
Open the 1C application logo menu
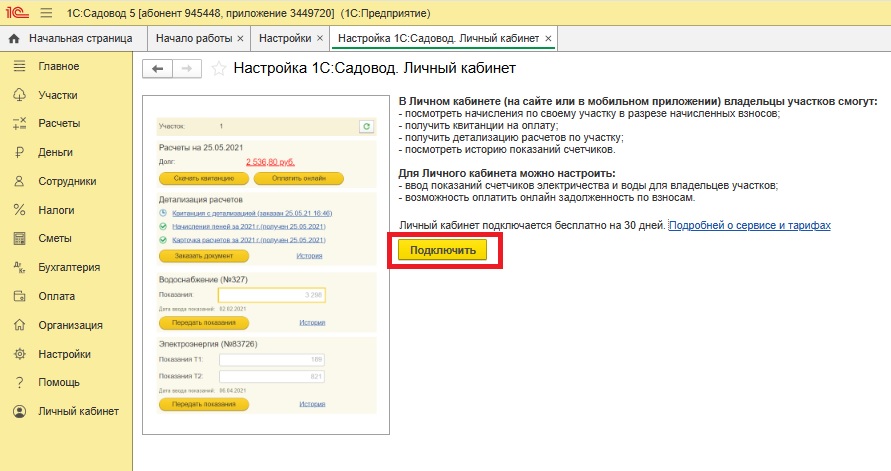click(x=17, y=12)
